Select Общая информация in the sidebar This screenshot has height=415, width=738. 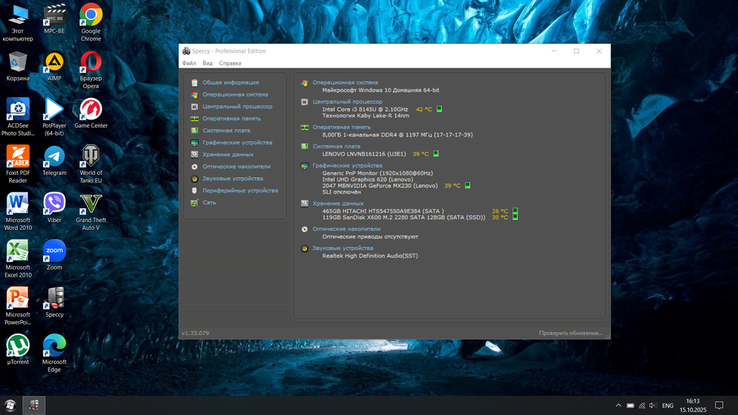(231, 82)
